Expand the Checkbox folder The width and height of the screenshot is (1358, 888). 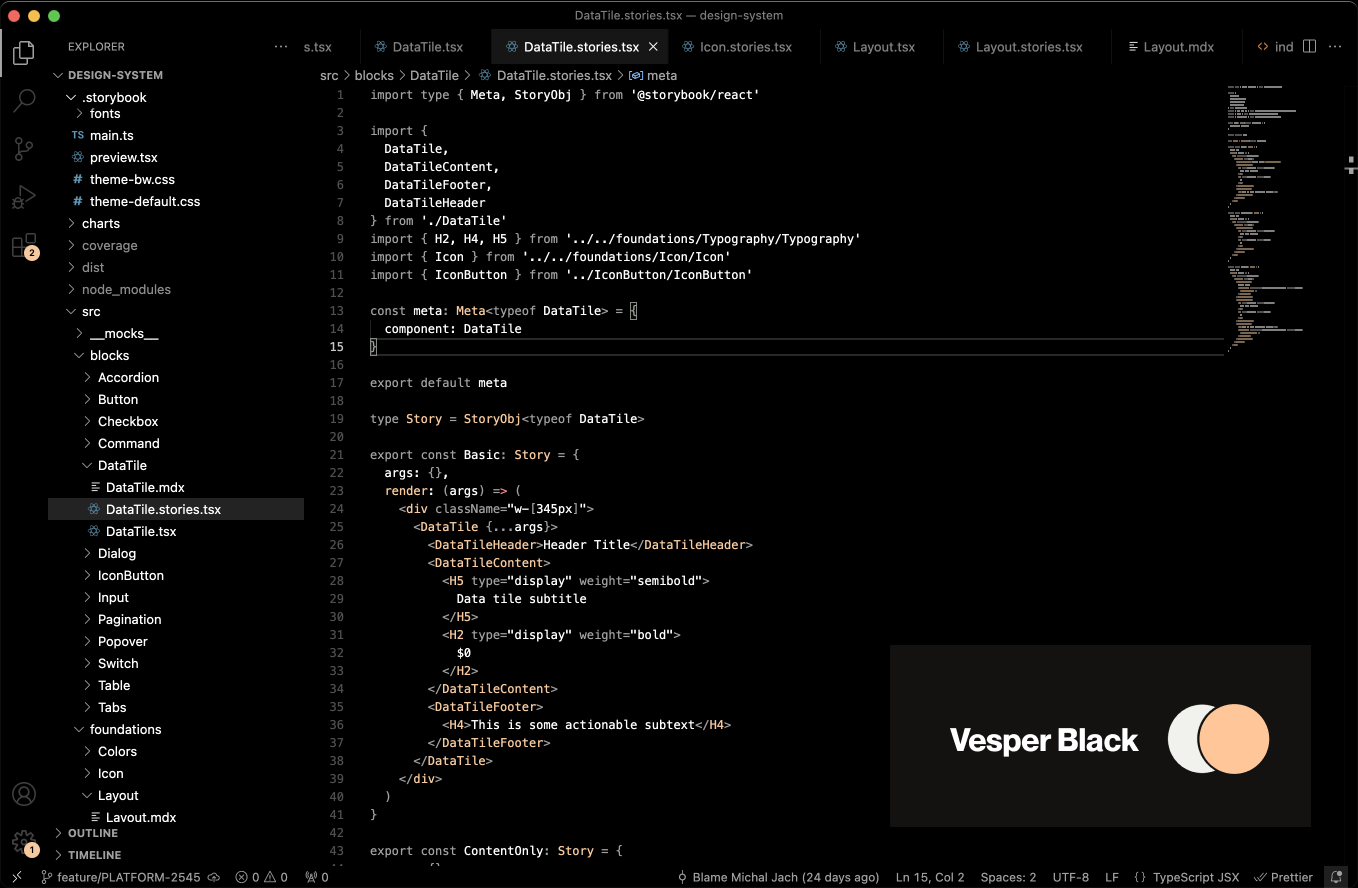pyautogui.click(x=176, y=421)
